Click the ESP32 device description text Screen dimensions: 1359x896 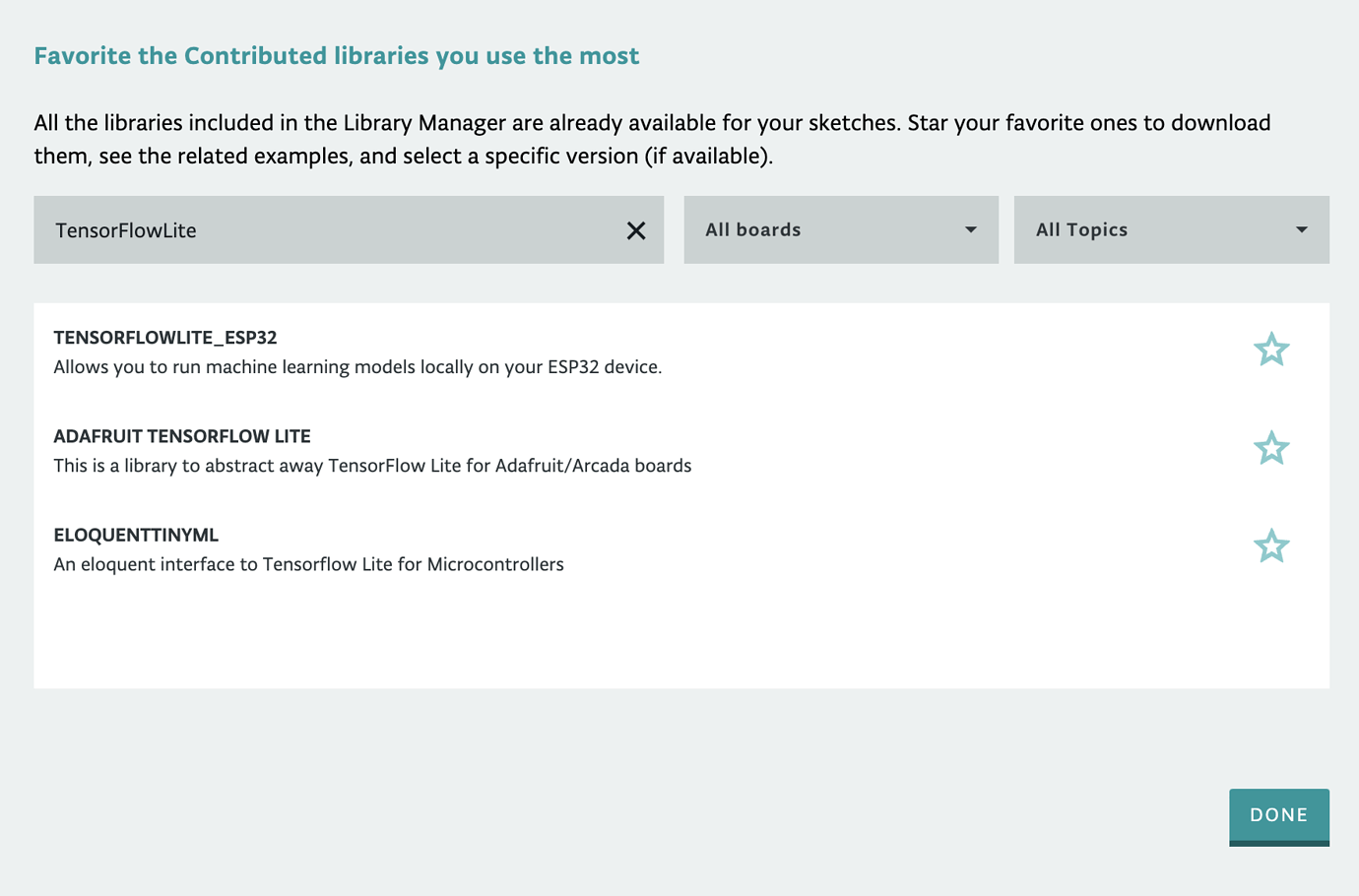357,367
